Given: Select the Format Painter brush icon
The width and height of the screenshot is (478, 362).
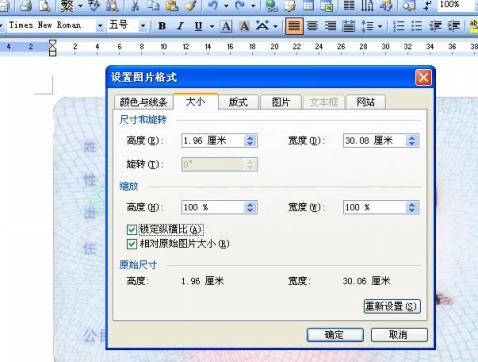Looking at the screenshot, I should pos(191,5).
